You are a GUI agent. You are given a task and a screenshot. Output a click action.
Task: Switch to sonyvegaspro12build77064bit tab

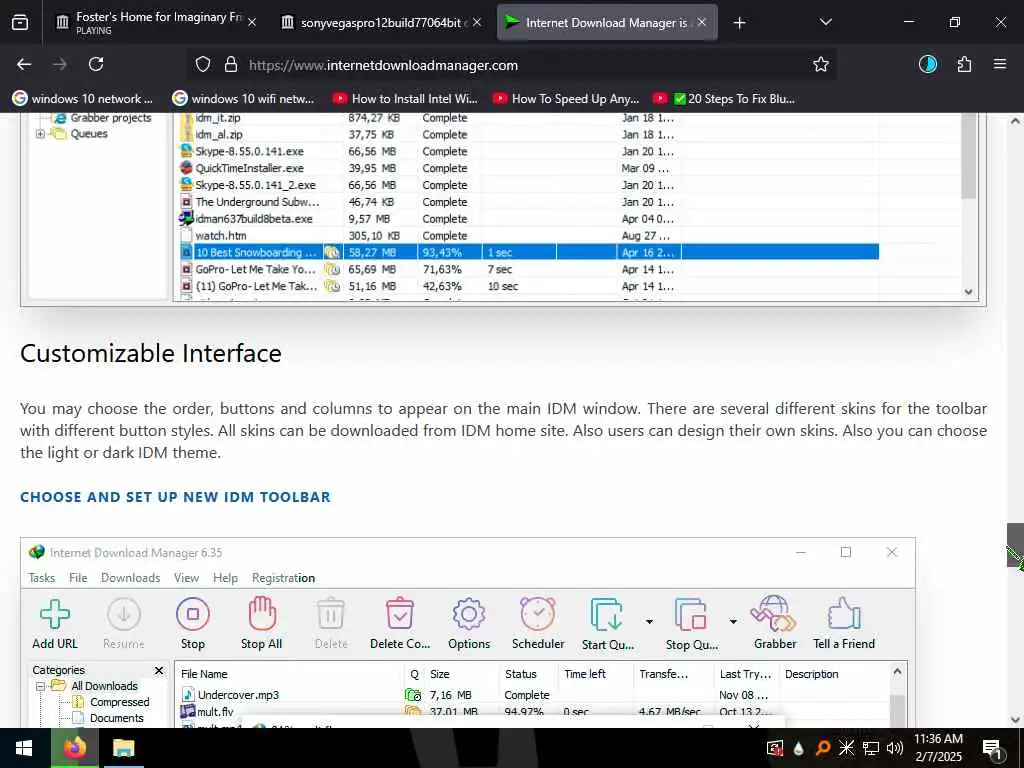[381, 22]
